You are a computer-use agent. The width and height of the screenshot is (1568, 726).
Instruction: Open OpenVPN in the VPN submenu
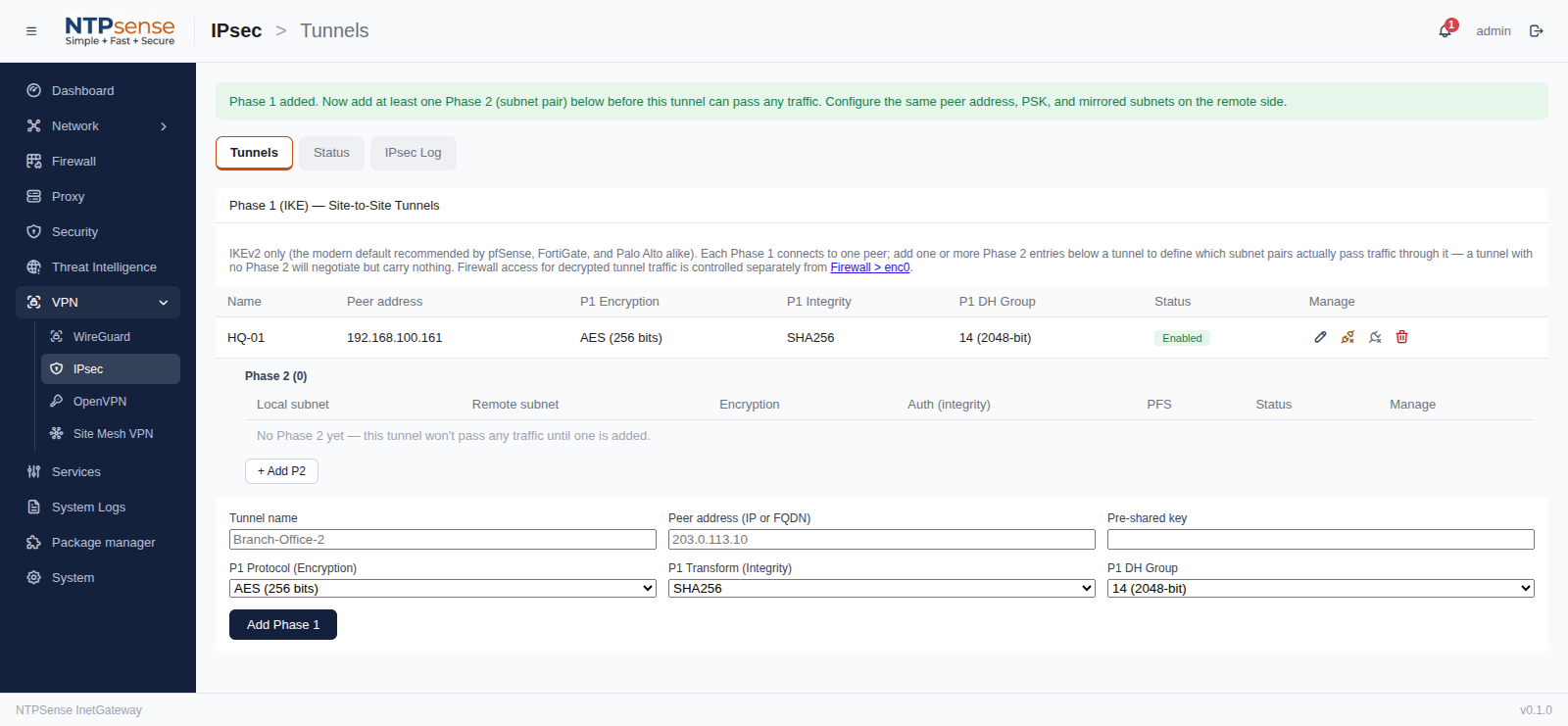(111, 401)
